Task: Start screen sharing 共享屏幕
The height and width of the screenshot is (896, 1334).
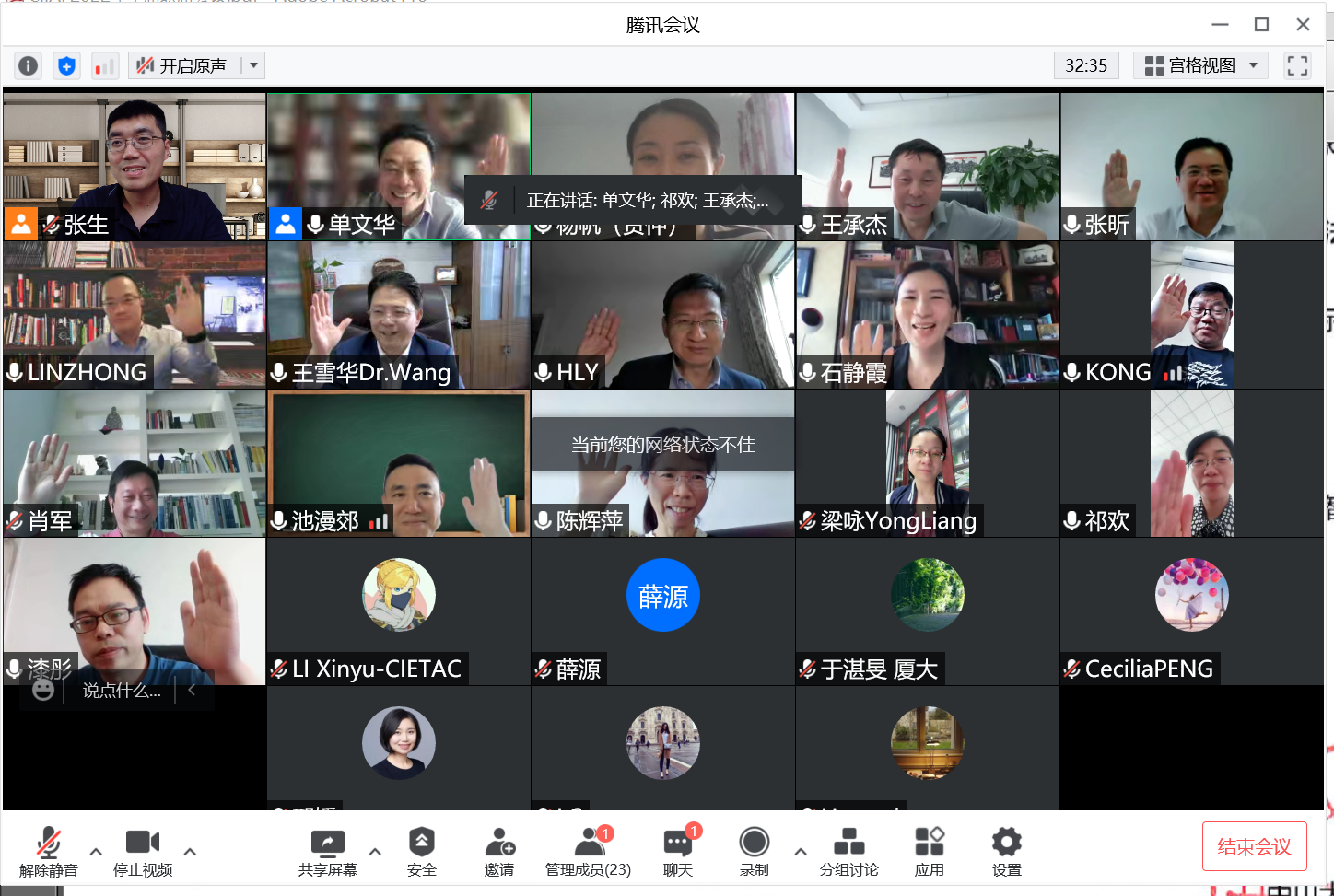Action: pos(328,852)
